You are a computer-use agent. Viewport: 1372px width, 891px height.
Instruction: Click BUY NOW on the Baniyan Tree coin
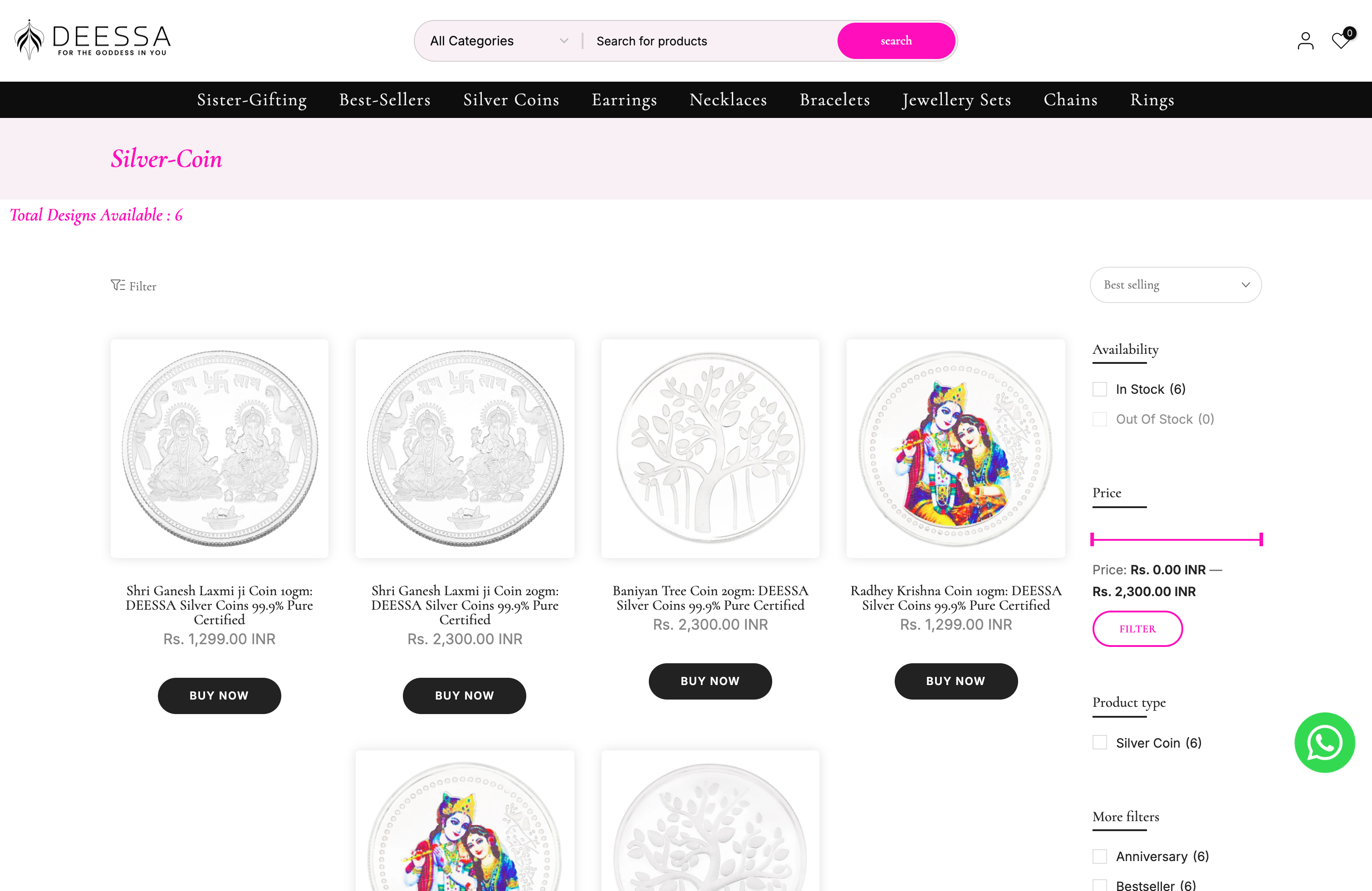click(x=710, y=680)
